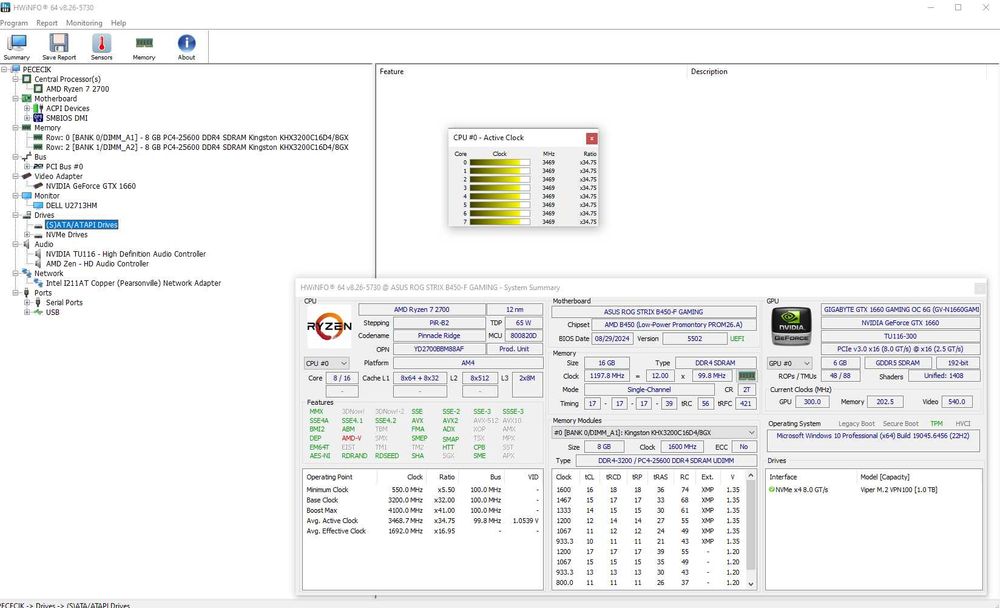Open the Memory Modules Kingston dropdown
1000x608 pixels.
coord(654,433)
